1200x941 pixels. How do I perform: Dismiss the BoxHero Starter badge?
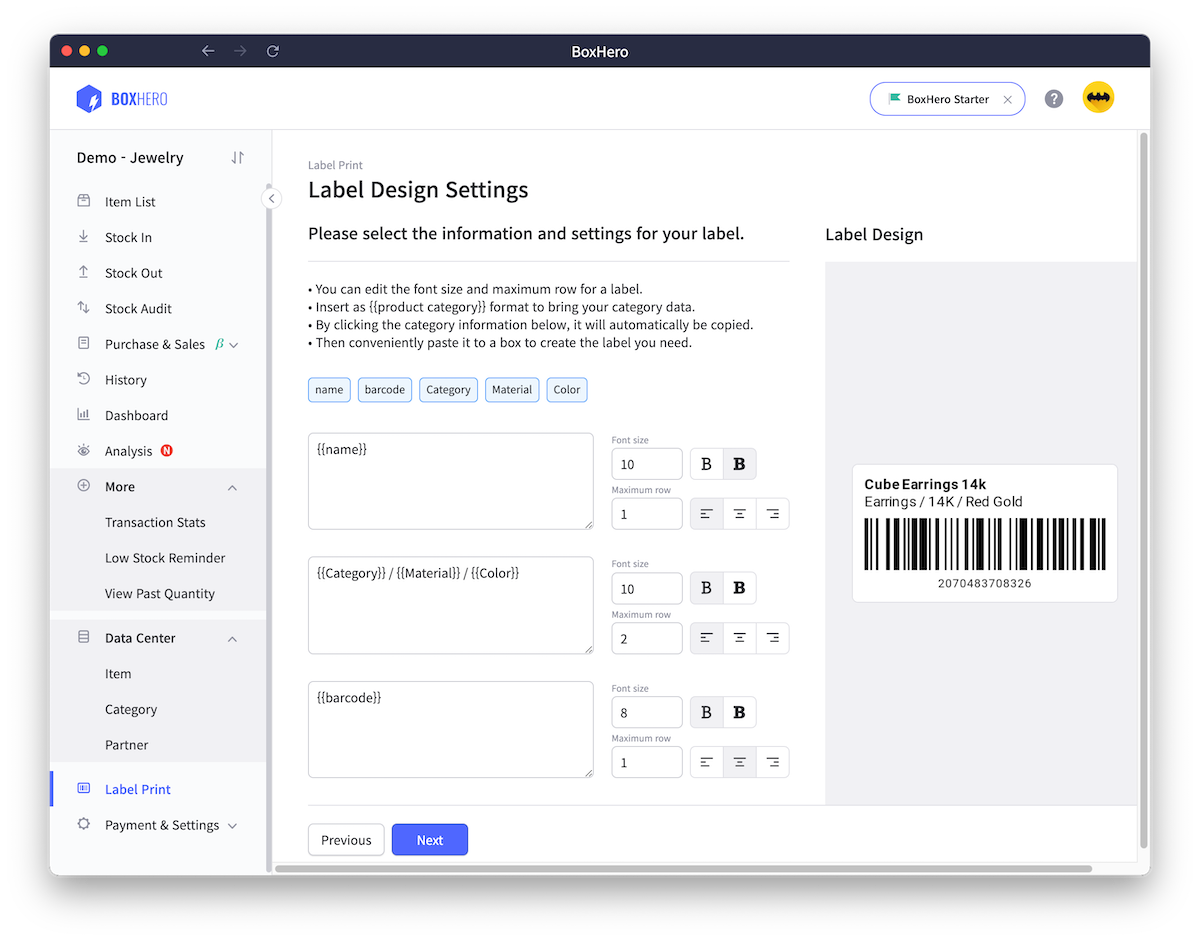click(1007, 100)
